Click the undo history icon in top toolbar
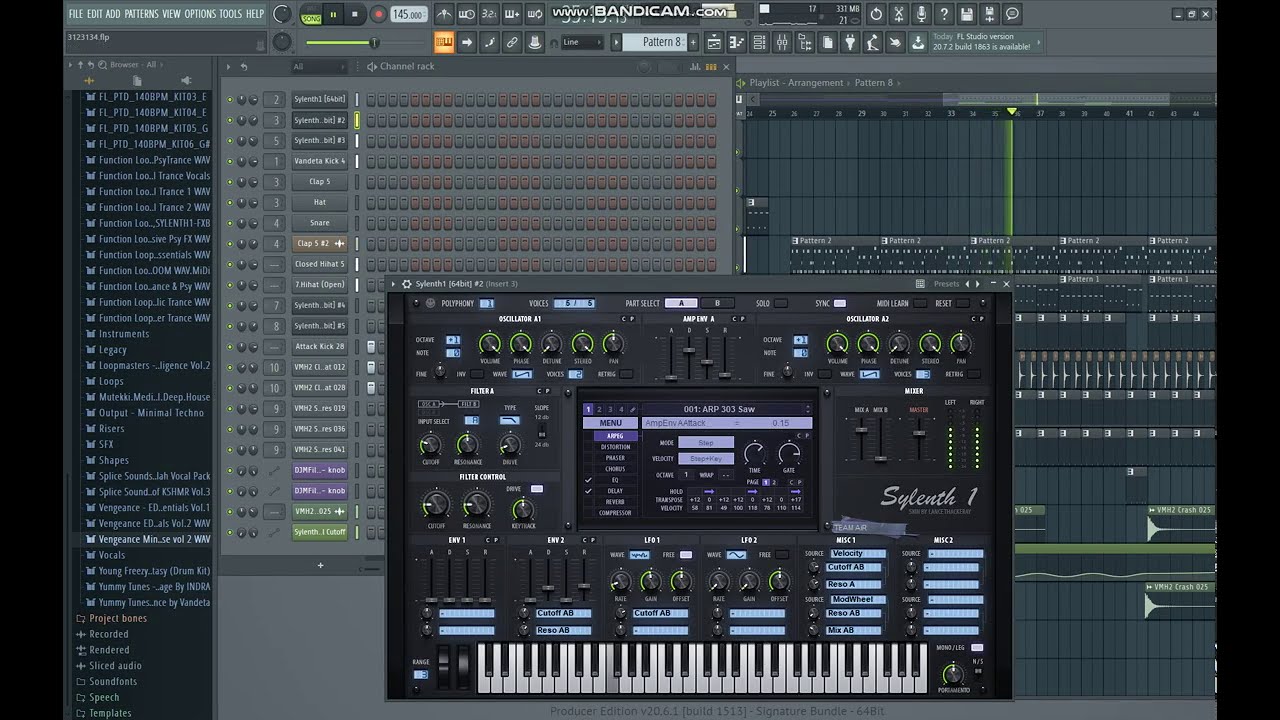 click(x=876, y=14)
